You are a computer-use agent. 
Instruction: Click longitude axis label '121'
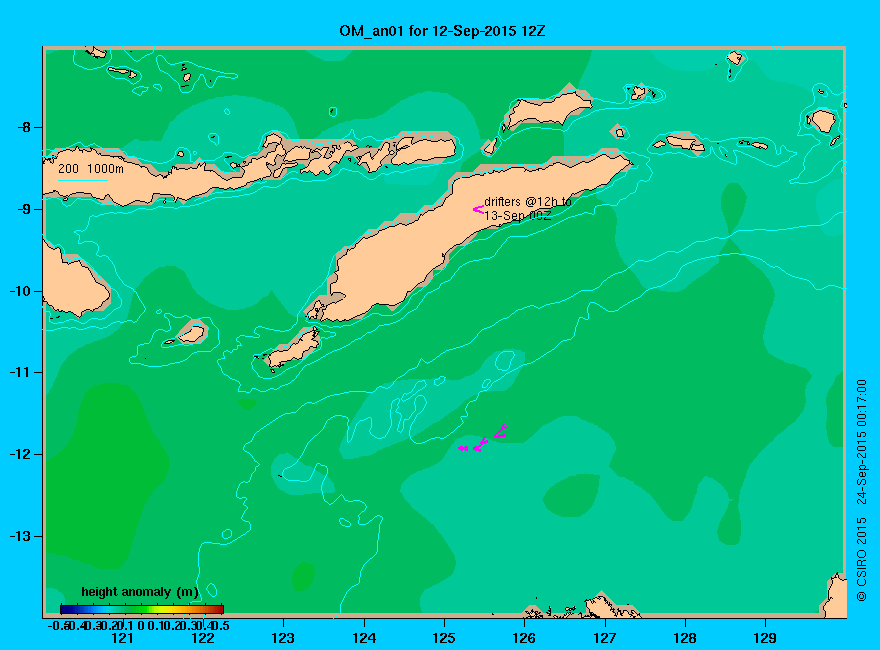[122, 638]
